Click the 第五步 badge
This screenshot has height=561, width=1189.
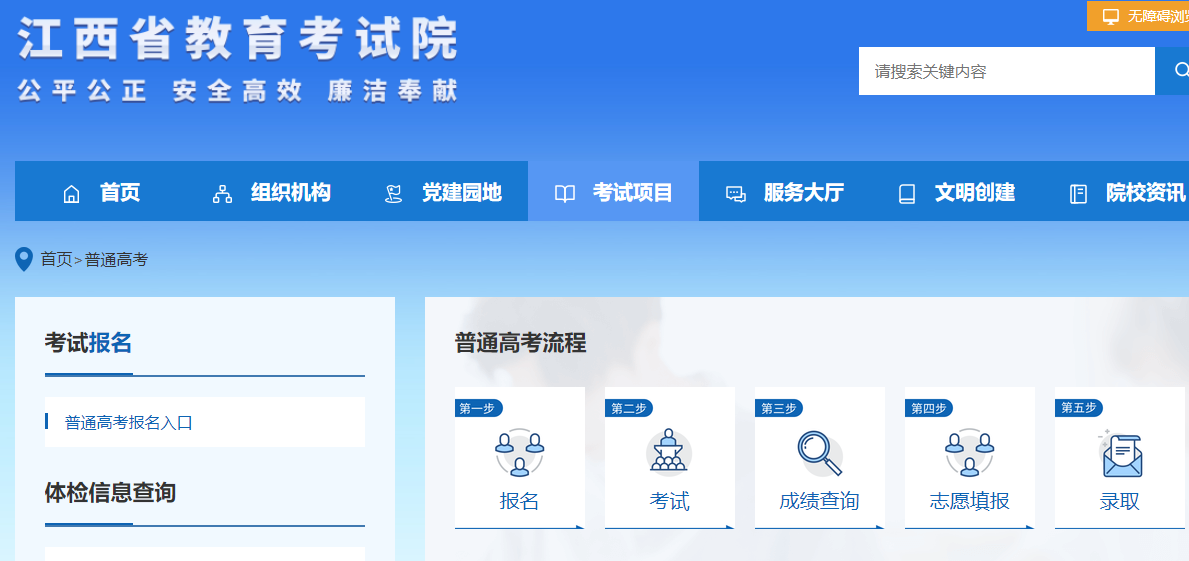point(1078,409)
